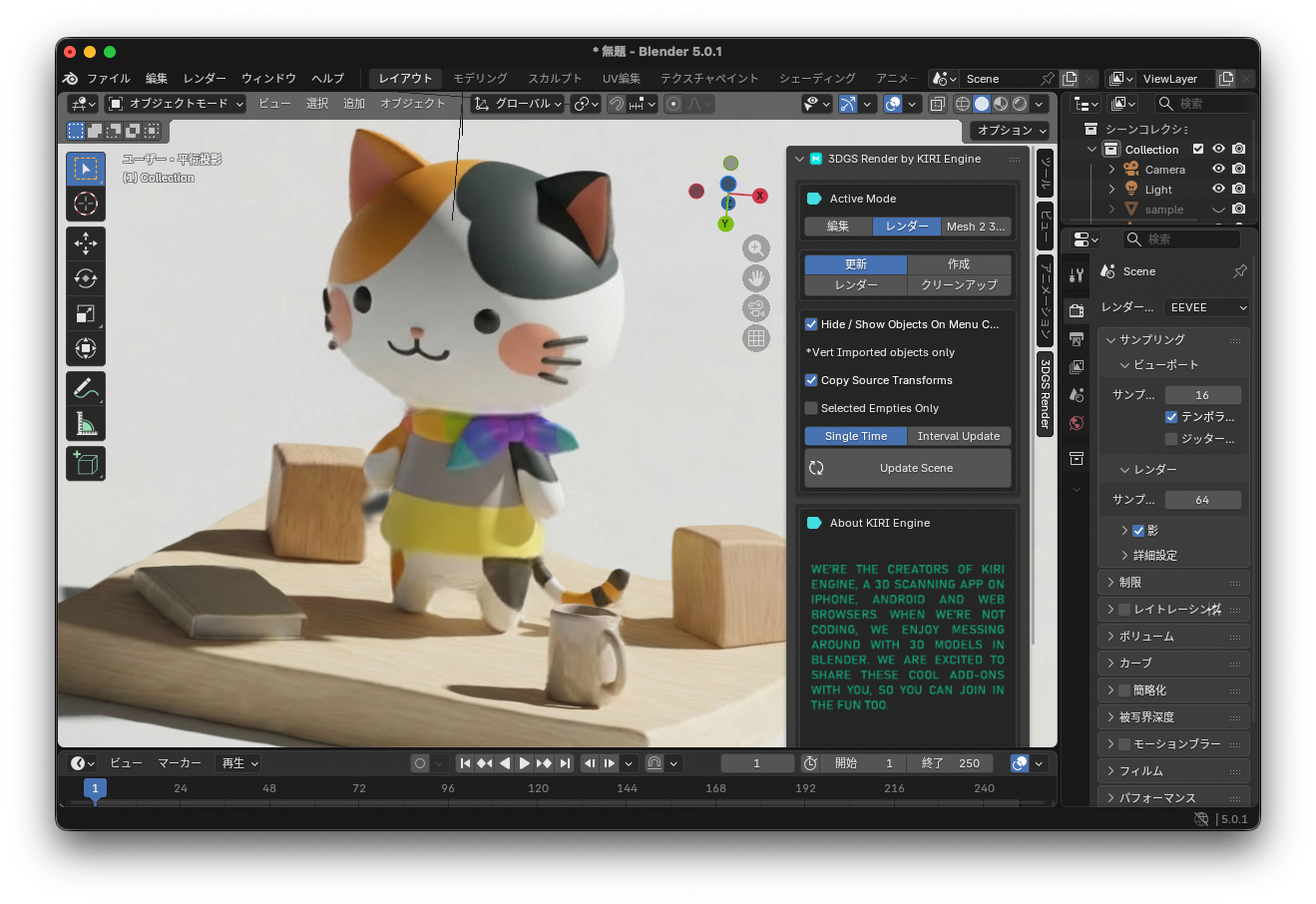Screen dimensions: 1316x904
Task: Click the current frame number field
Action: click(x=757, y=762)
